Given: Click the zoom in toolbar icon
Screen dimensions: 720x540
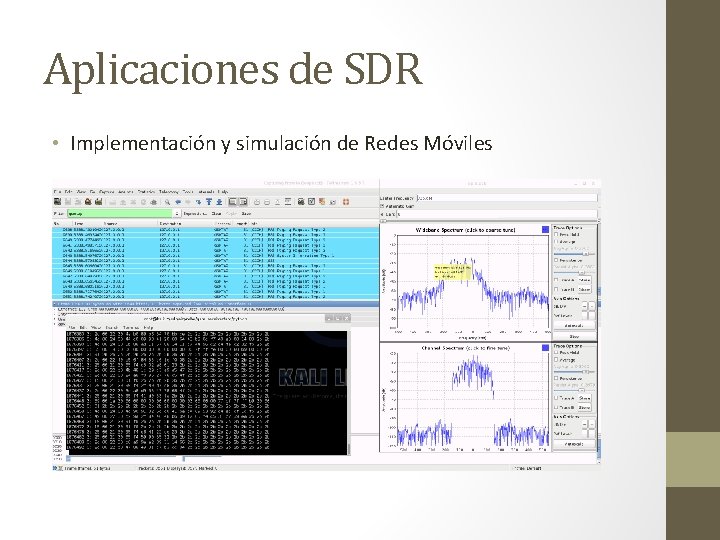Looking at the screenshot, I should [x=257, y=202].
